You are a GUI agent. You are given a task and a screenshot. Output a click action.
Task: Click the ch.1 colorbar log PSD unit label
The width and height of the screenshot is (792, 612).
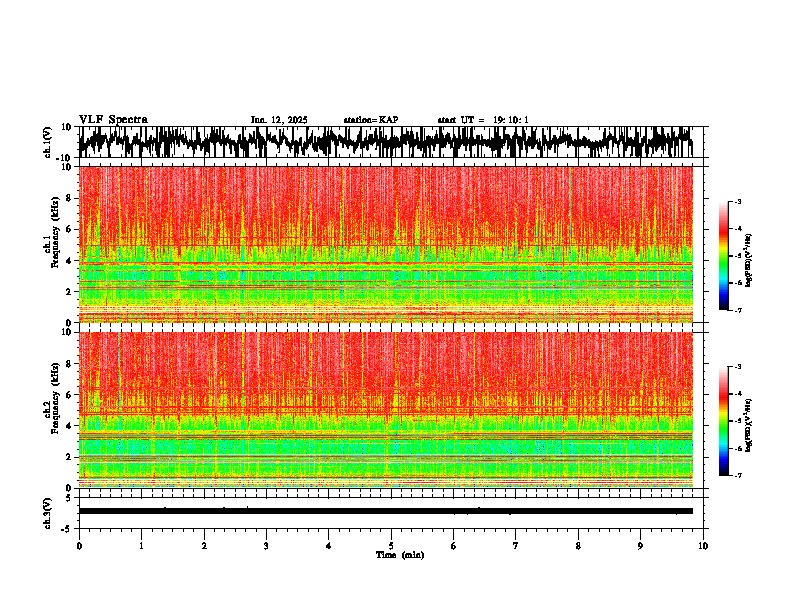748,260
